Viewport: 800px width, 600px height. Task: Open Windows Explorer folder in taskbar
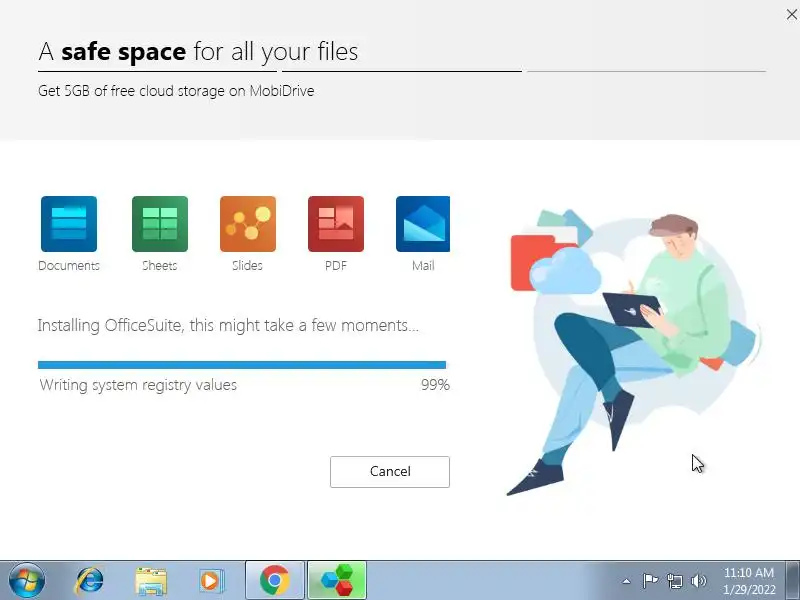coord(151,581)
